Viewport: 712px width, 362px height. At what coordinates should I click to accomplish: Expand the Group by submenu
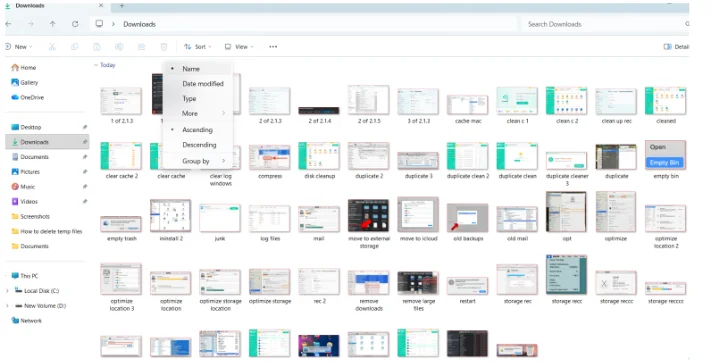198,161
